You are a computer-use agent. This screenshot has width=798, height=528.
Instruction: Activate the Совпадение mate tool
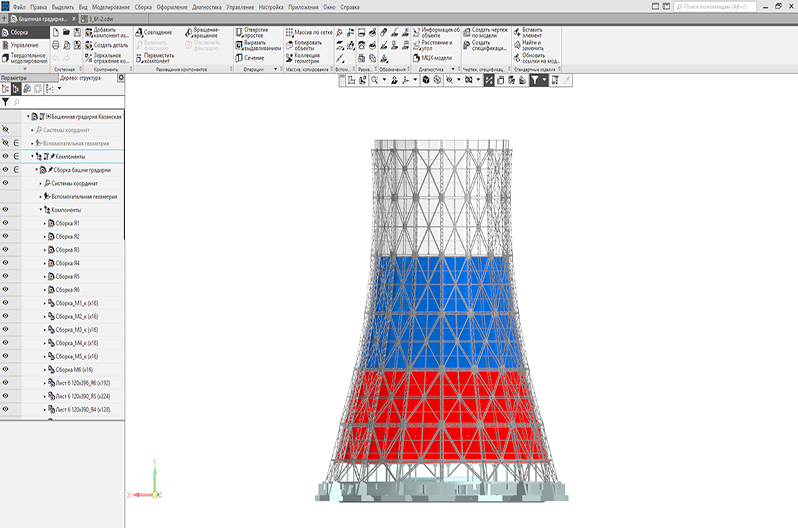pyautogui.click(x=158, y=32)
